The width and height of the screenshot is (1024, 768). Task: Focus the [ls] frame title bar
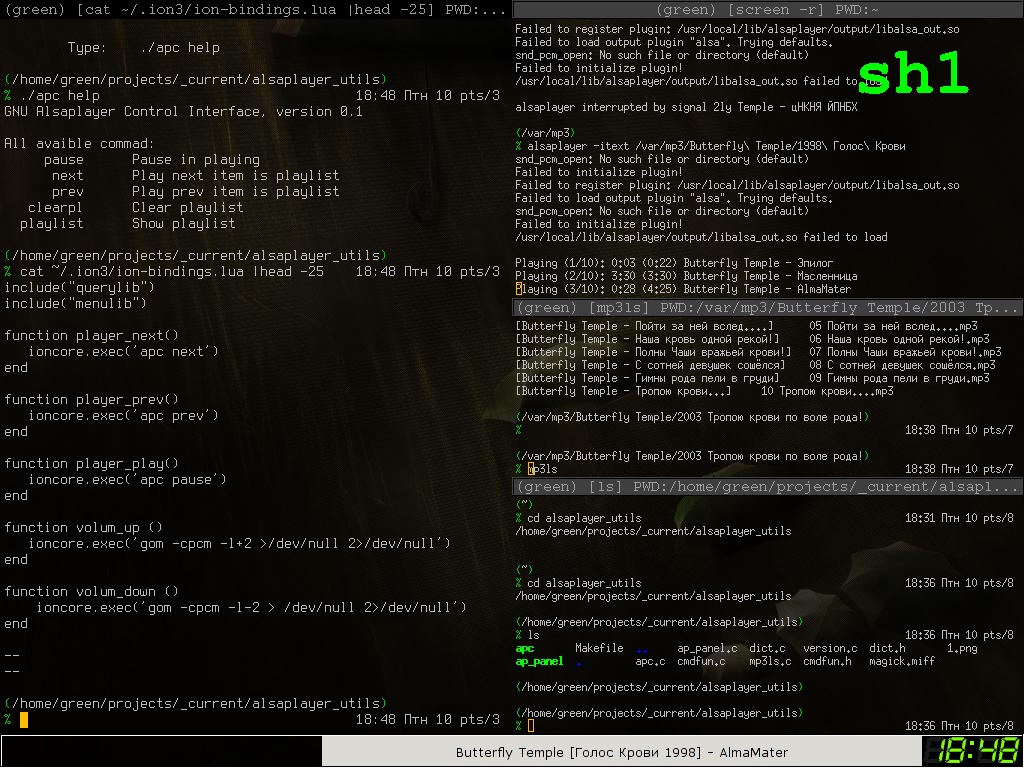pos(768,487)
